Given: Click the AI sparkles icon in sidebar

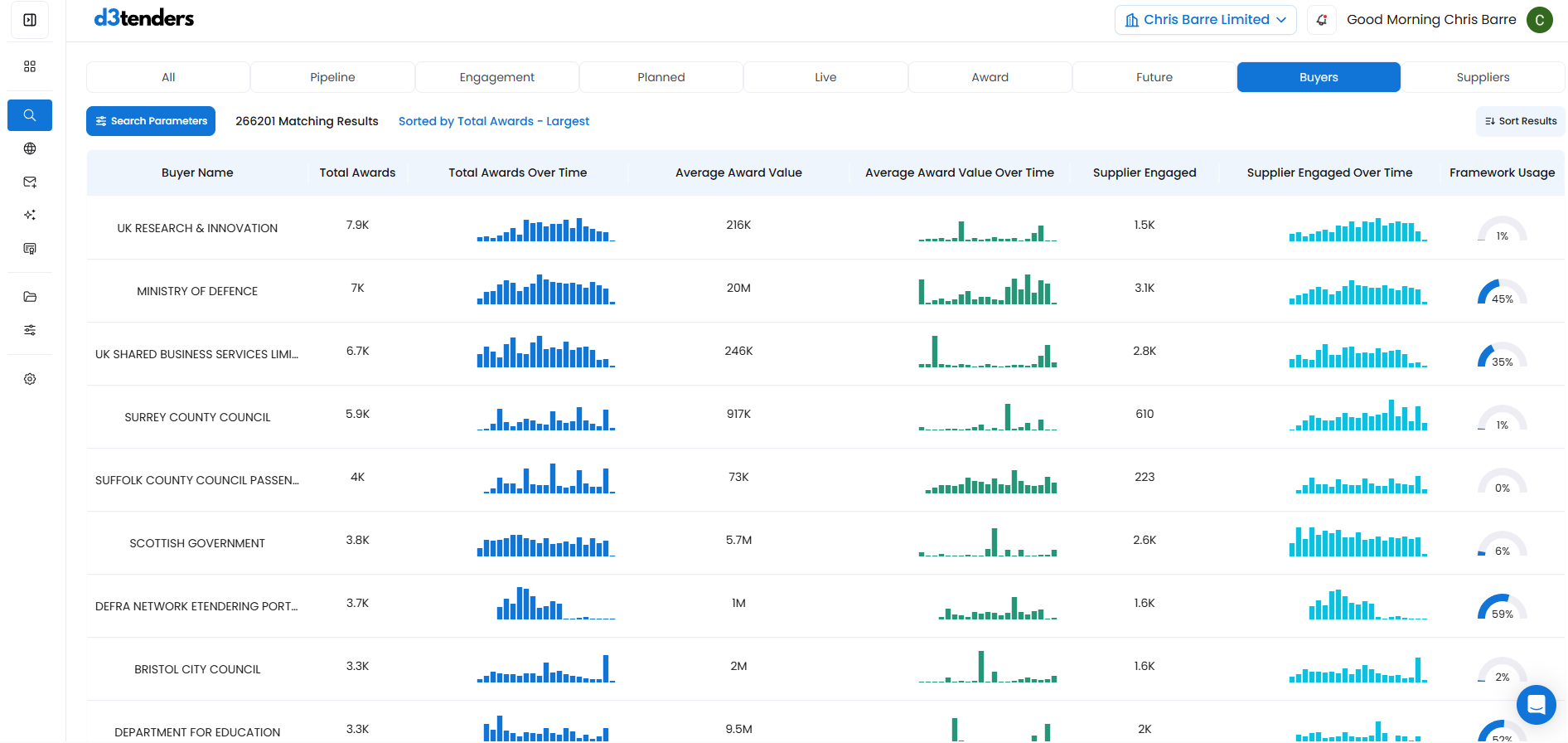Looking at the screenshot, I should coord(30,215).
